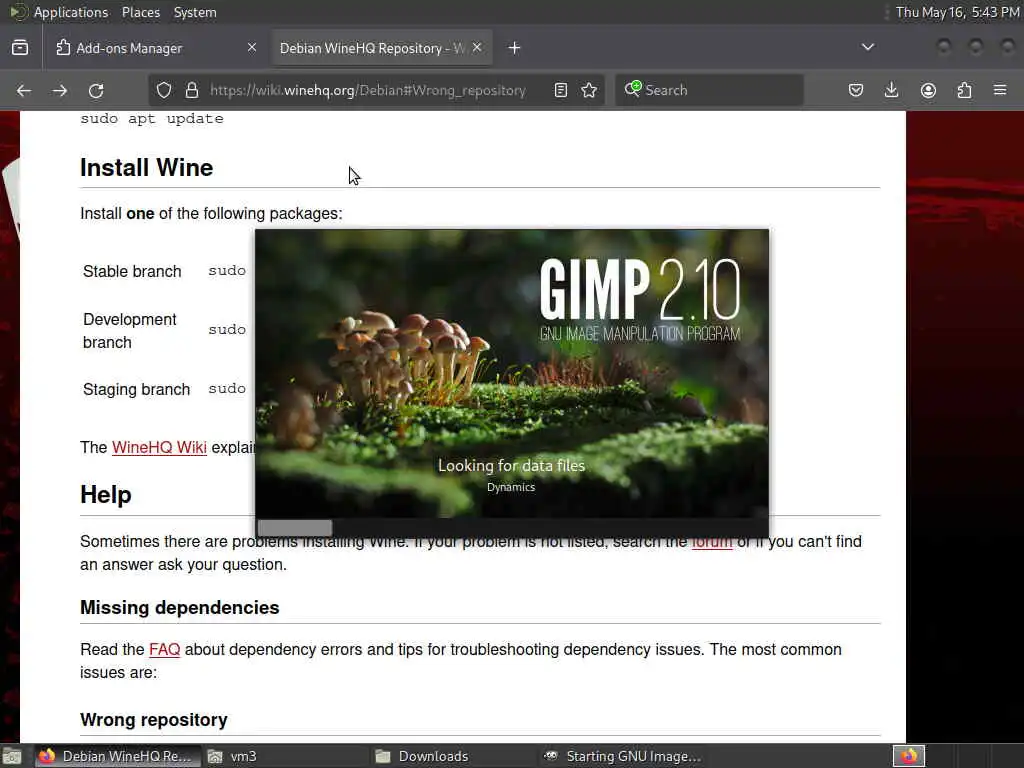Click the "Staging branch" table cell
1024x768 pixels.
(136, 390)
